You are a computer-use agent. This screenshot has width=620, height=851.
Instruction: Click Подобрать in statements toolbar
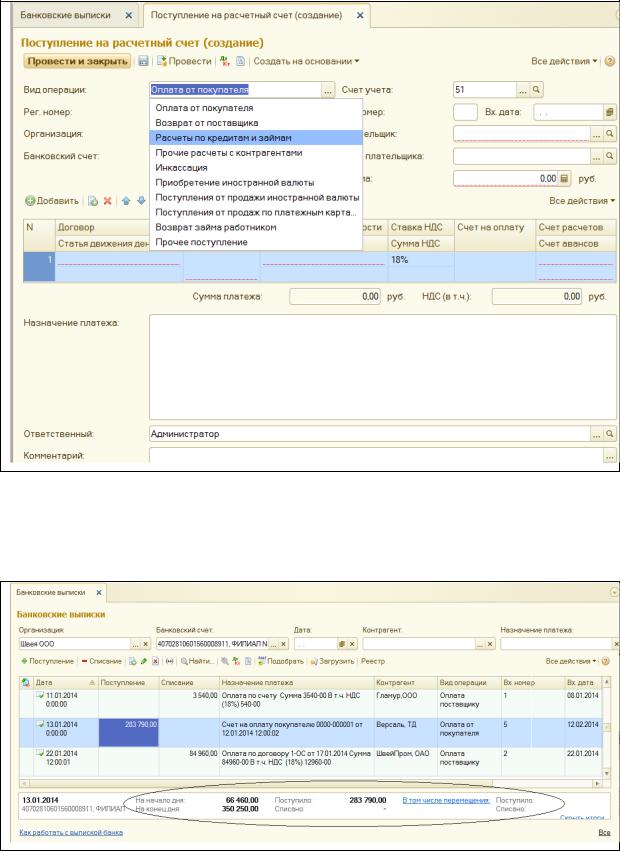pos(280,662)
